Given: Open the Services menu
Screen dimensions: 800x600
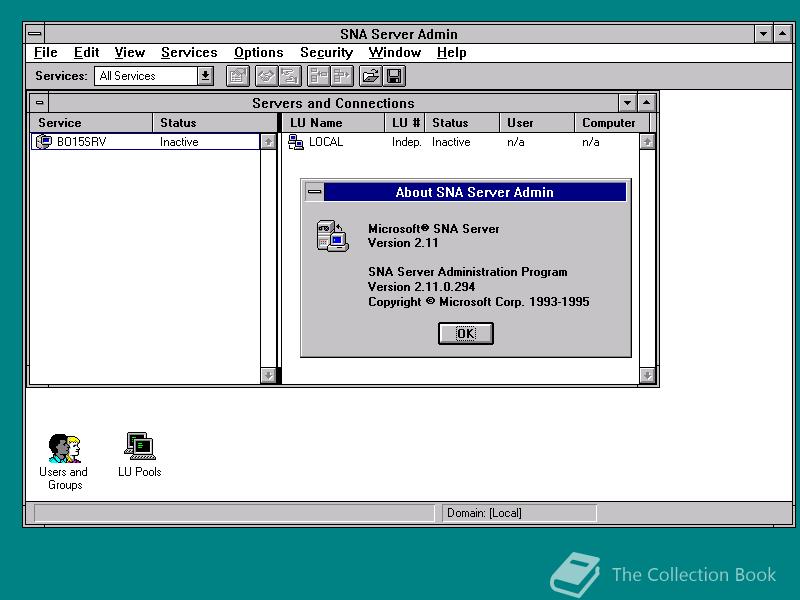Looking at the screenshot, I should [x=189, y=53].
